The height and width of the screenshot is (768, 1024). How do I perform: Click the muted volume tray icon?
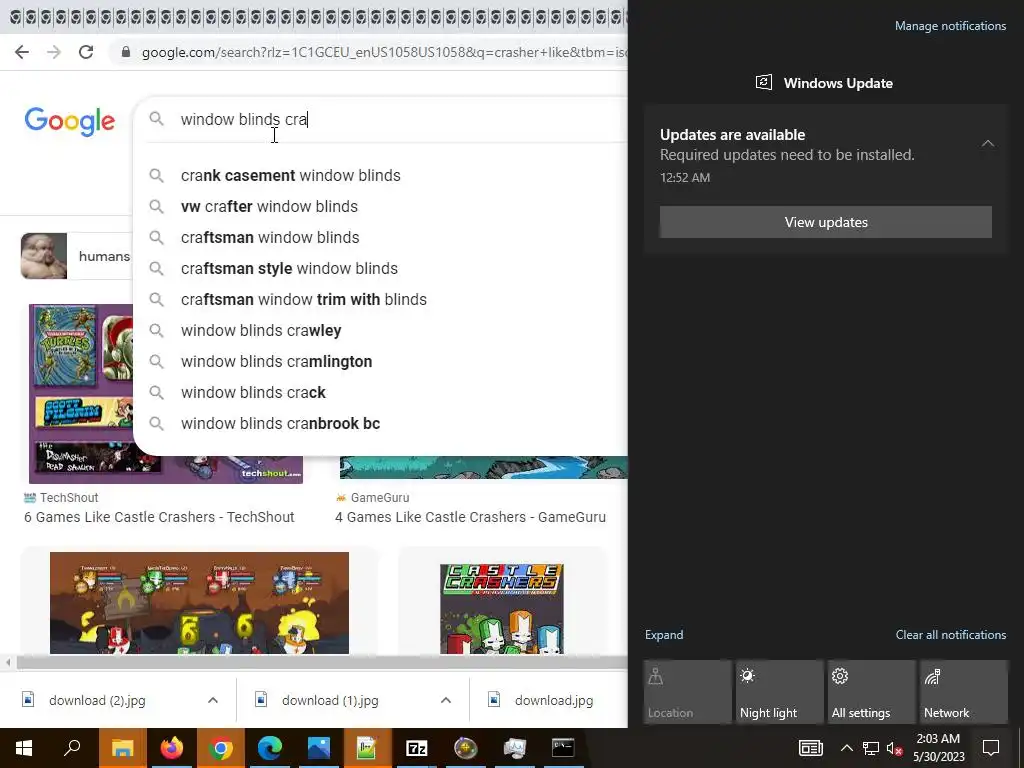[895, 748]
